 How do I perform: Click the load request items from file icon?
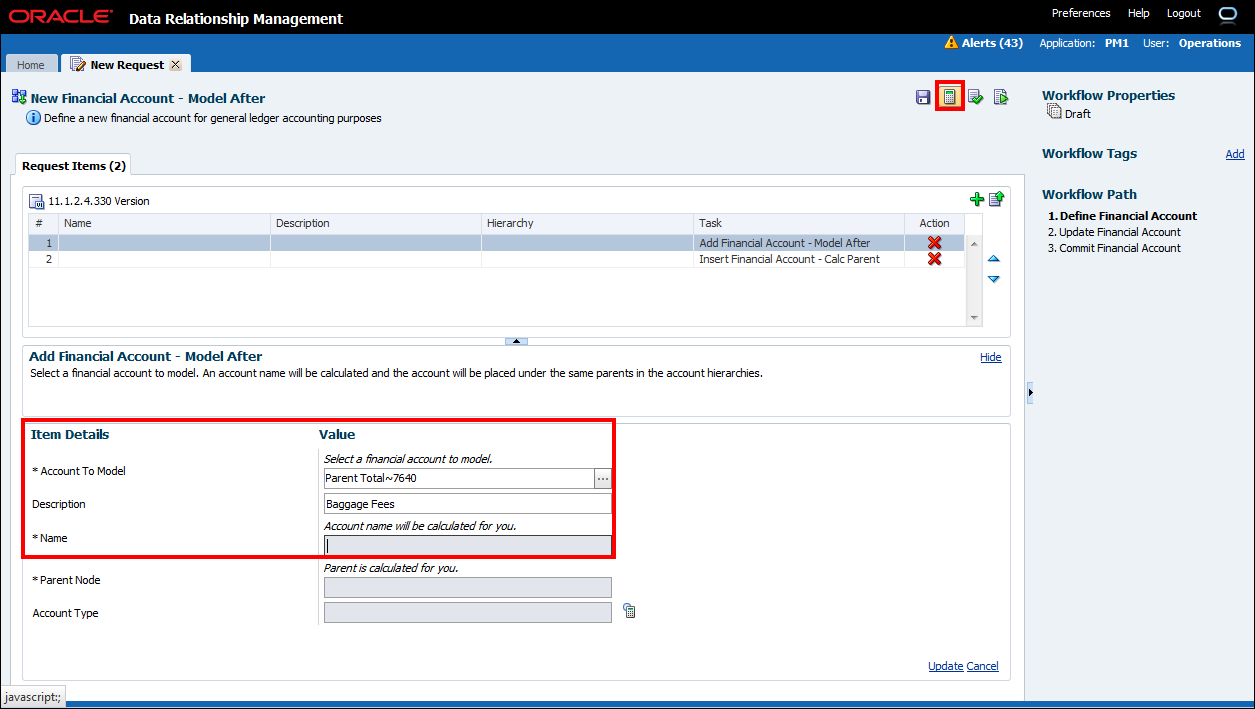coord(996,200)
